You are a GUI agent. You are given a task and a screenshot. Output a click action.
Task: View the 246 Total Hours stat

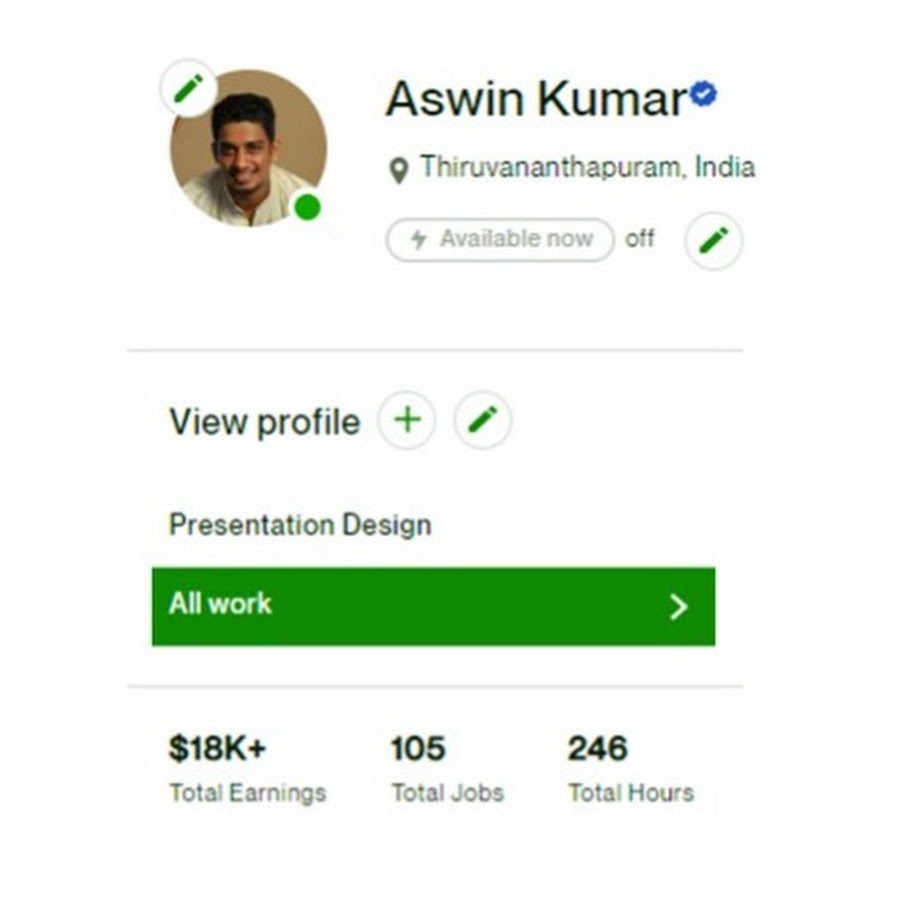tap(631, 769)
